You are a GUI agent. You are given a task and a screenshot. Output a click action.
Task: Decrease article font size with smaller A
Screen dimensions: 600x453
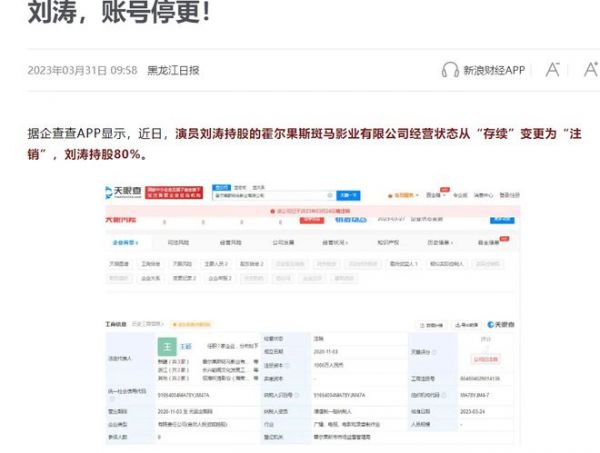pos(552,70)
